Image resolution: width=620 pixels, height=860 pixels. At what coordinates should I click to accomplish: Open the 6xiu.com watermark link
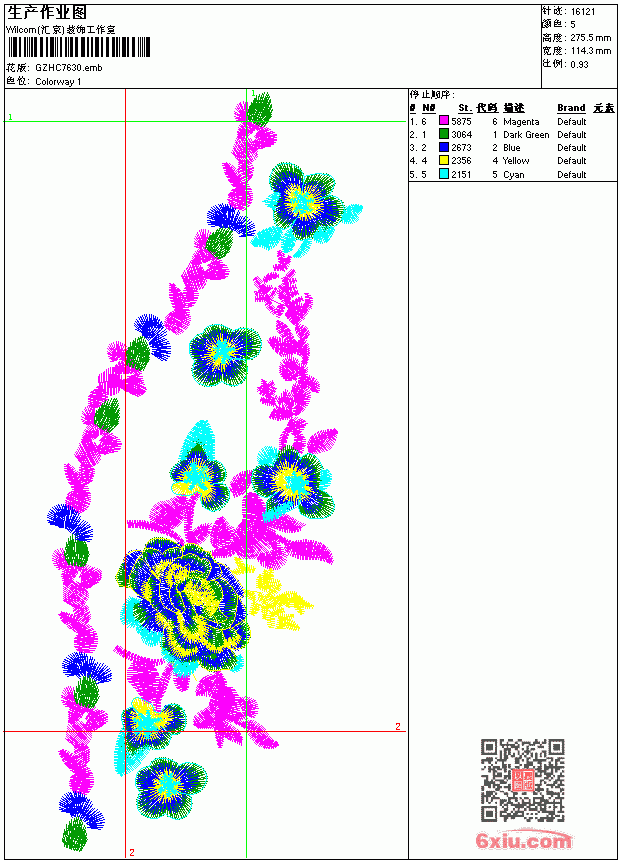pos(523,840)
